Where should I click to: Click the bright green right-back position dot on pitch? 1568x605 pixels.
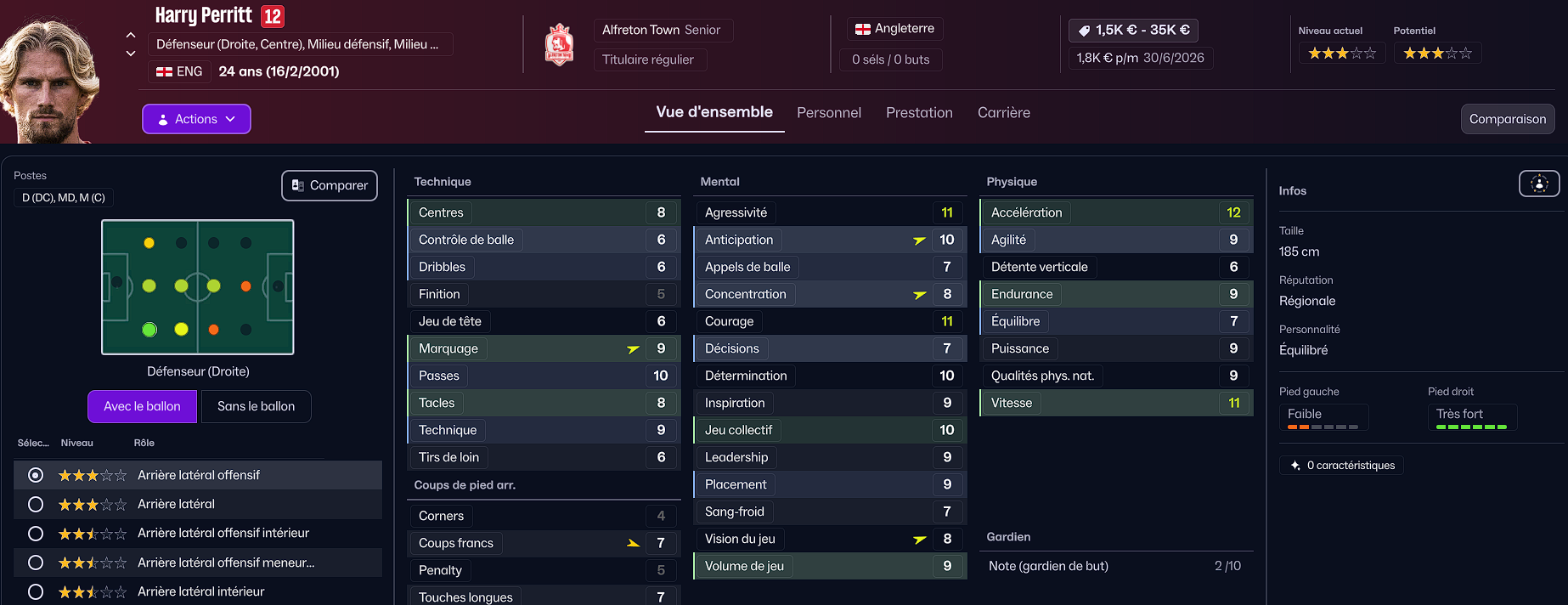click(x=149, y=330)
